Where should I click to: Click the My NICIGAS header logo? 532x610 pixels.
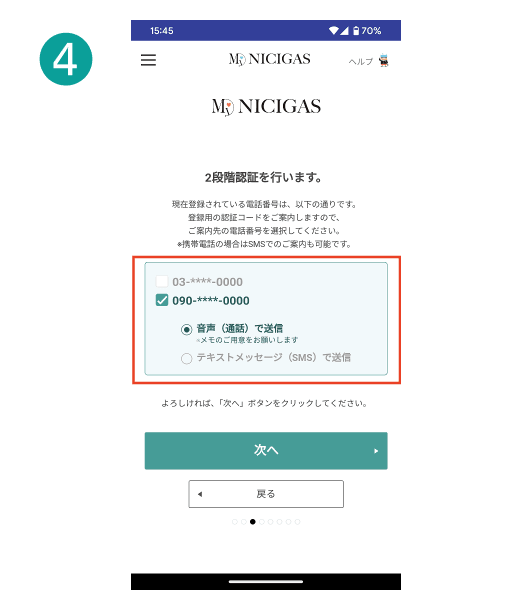pyautogui.click(x=270, y=59)
